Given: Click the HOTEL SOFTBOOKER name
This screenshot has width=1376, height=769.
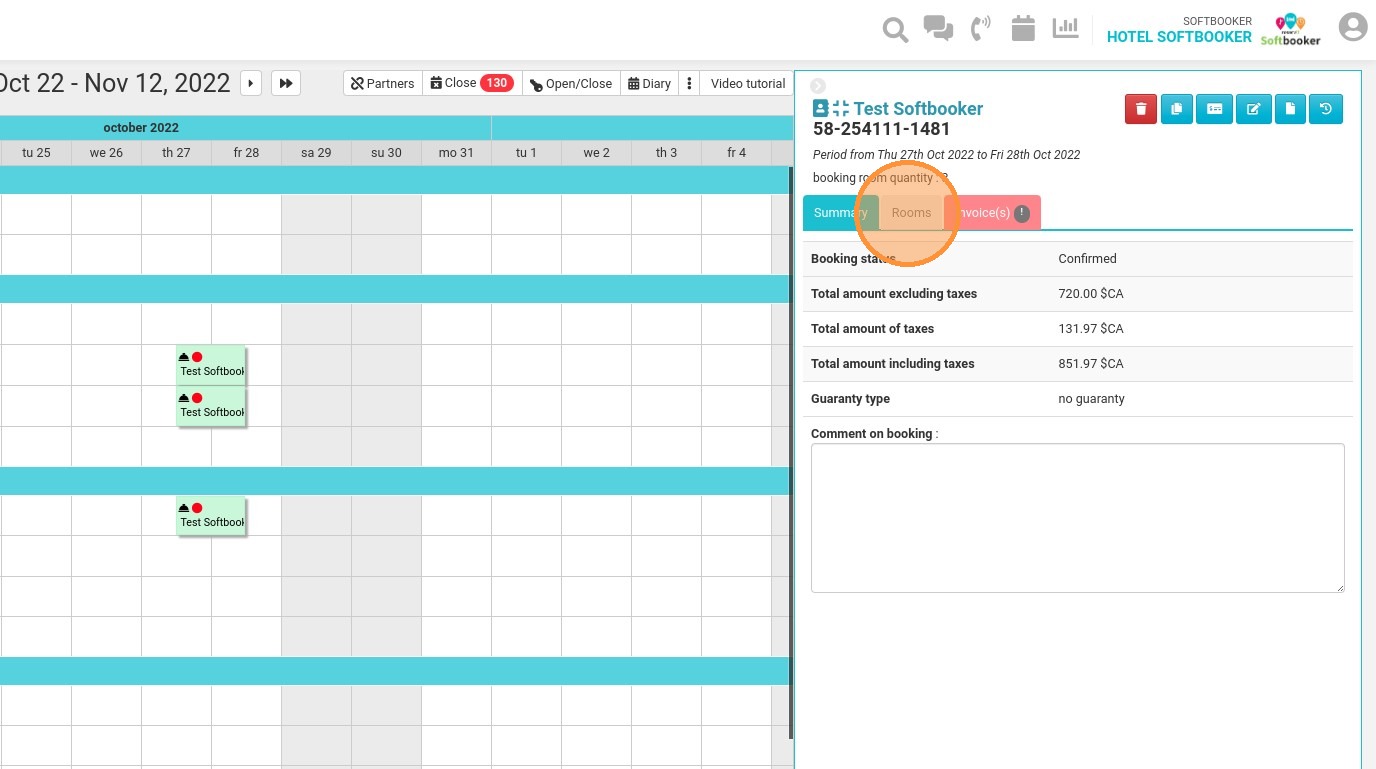Looking at the screenshot, I should tap(1179, 37).
